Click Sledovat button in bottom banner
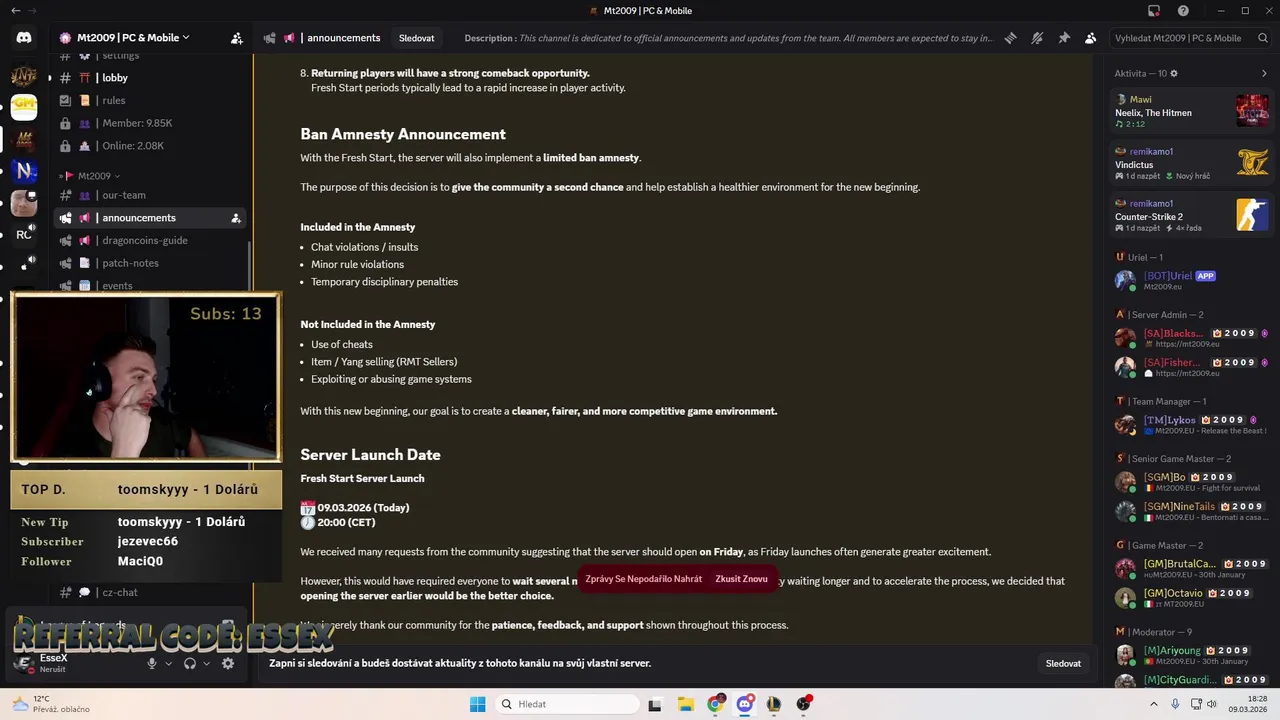This screenshot has height=720, width=1280. point(1063,663)
